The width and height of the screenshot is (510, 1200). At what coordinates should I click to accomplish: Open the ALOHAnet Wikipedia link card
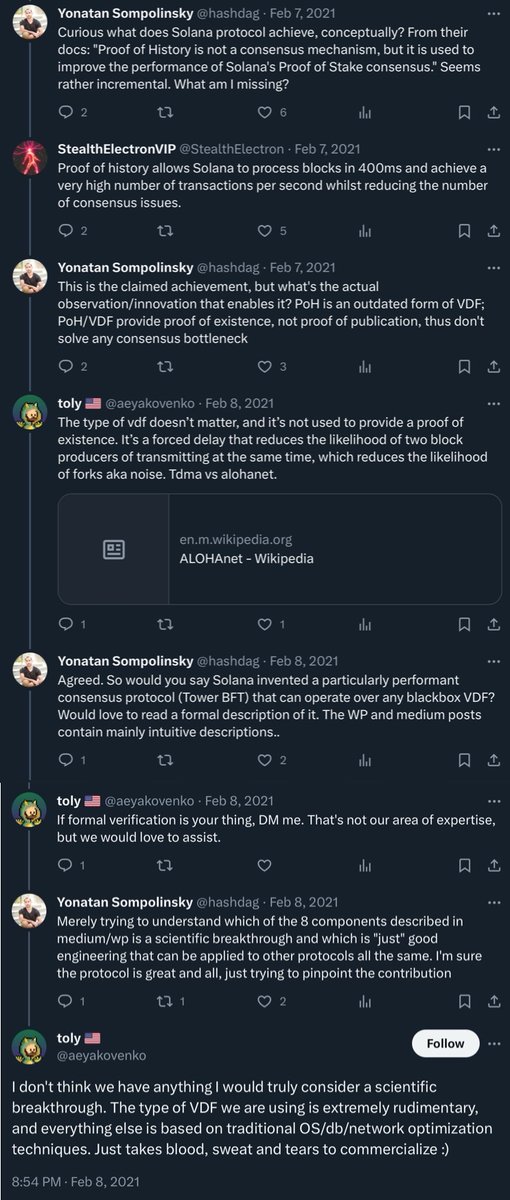click(x=280, y=549)
